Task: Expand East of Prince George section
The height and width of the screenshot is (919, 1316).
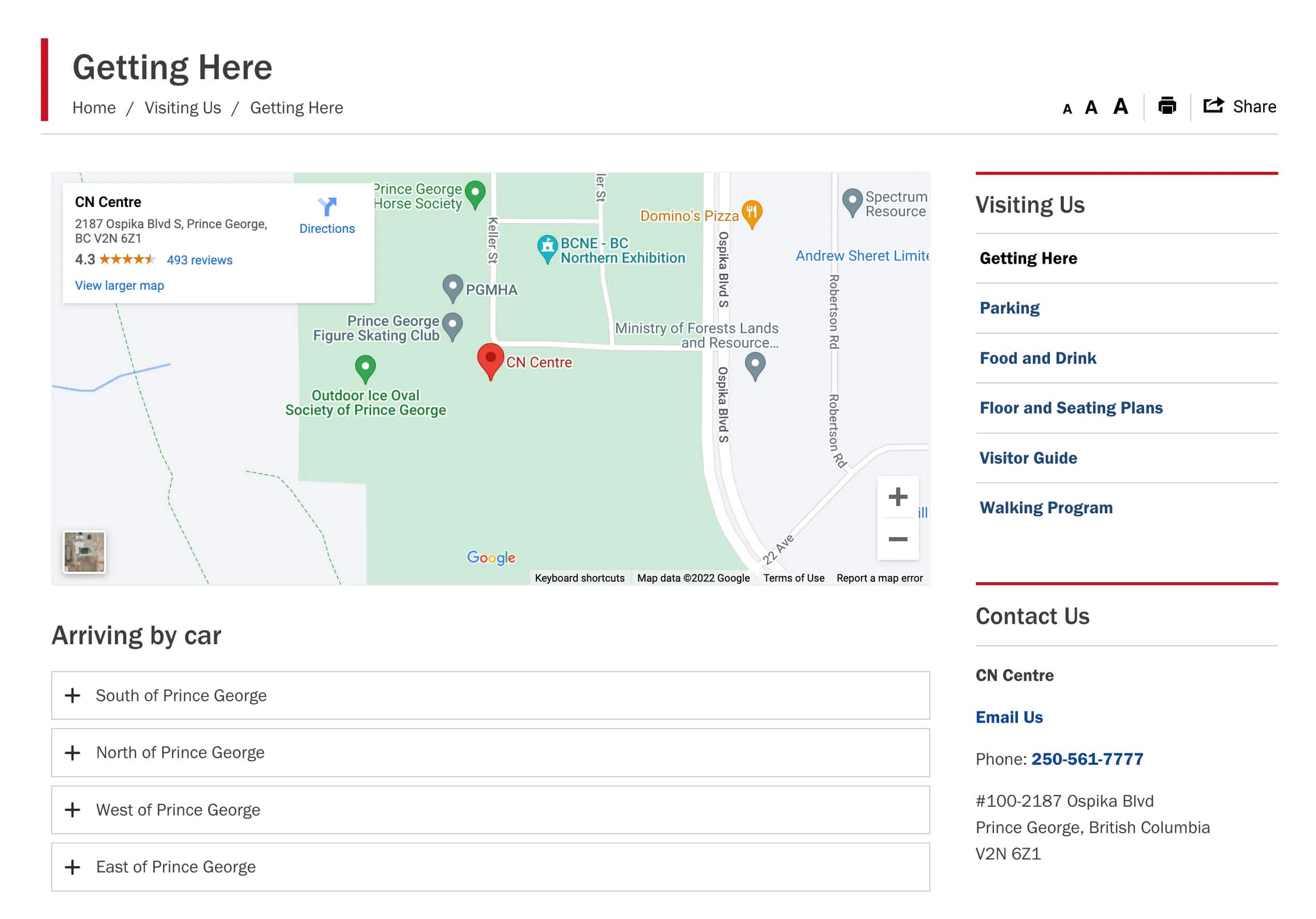Action: pyautogui.click(x=490, y=866)
